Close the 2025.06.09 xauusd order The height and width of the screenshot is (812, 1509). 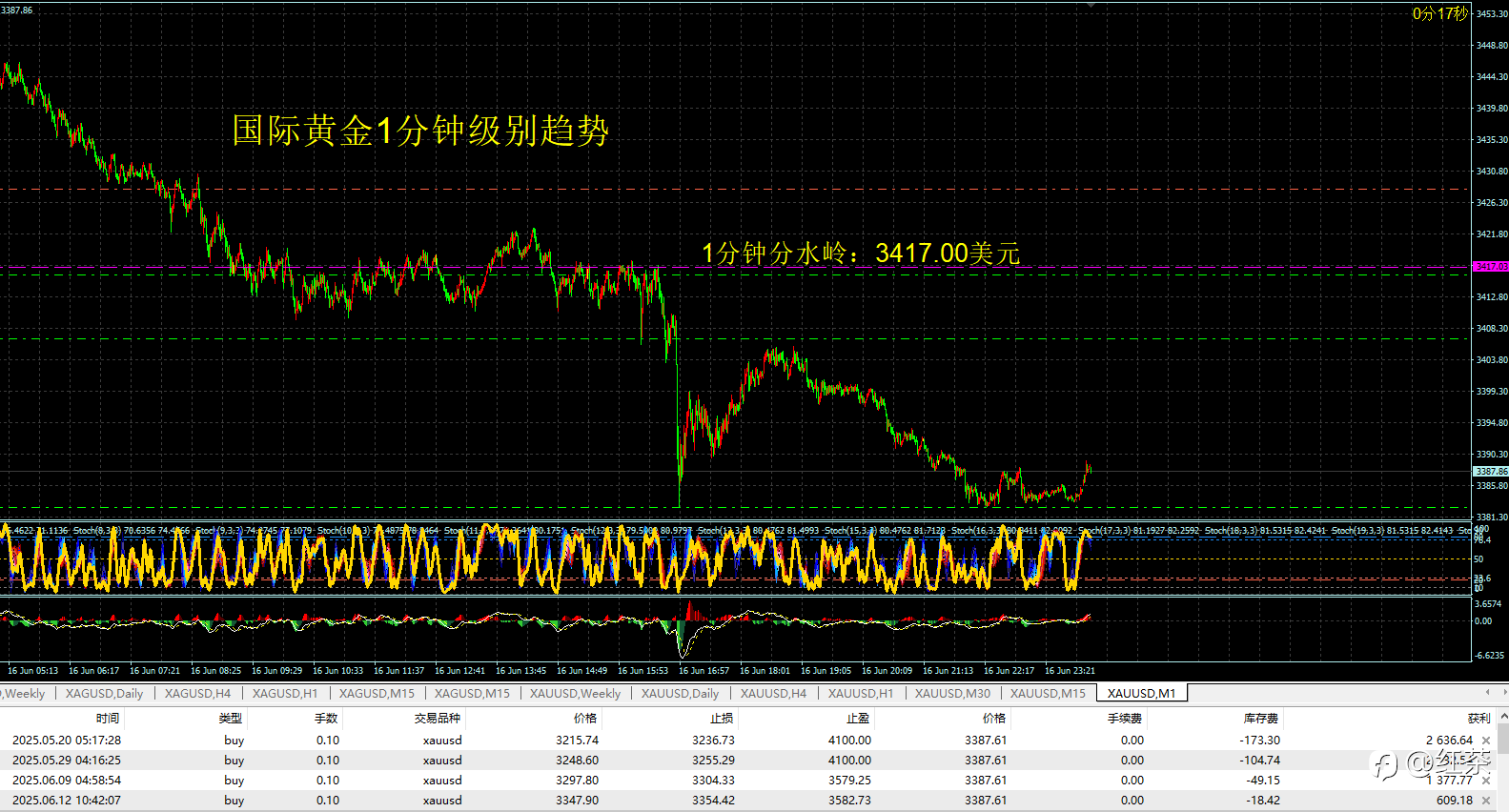tap(1486, 781)
